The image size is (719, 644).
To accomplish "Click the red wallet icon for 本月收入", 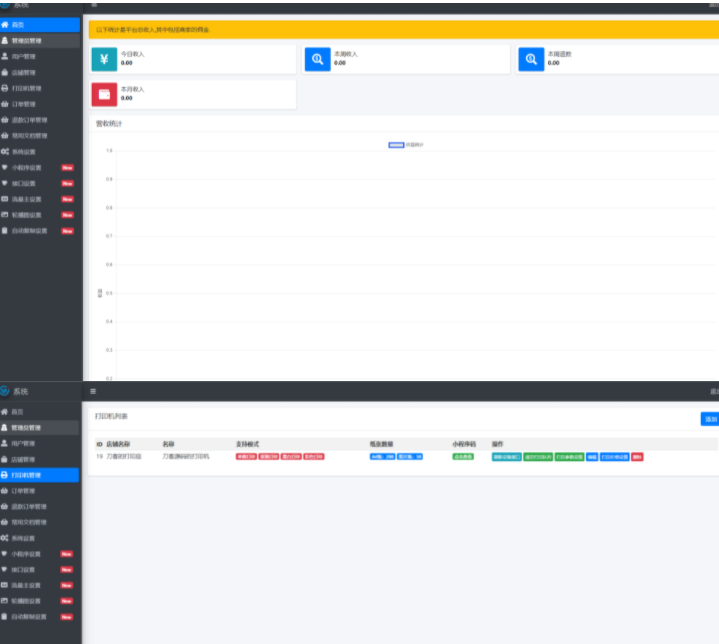I will point(104,94).
